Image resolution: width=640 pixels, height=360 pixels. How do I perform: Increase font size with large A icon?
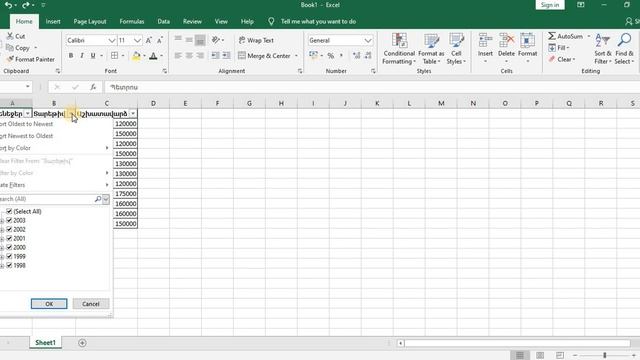149,40
